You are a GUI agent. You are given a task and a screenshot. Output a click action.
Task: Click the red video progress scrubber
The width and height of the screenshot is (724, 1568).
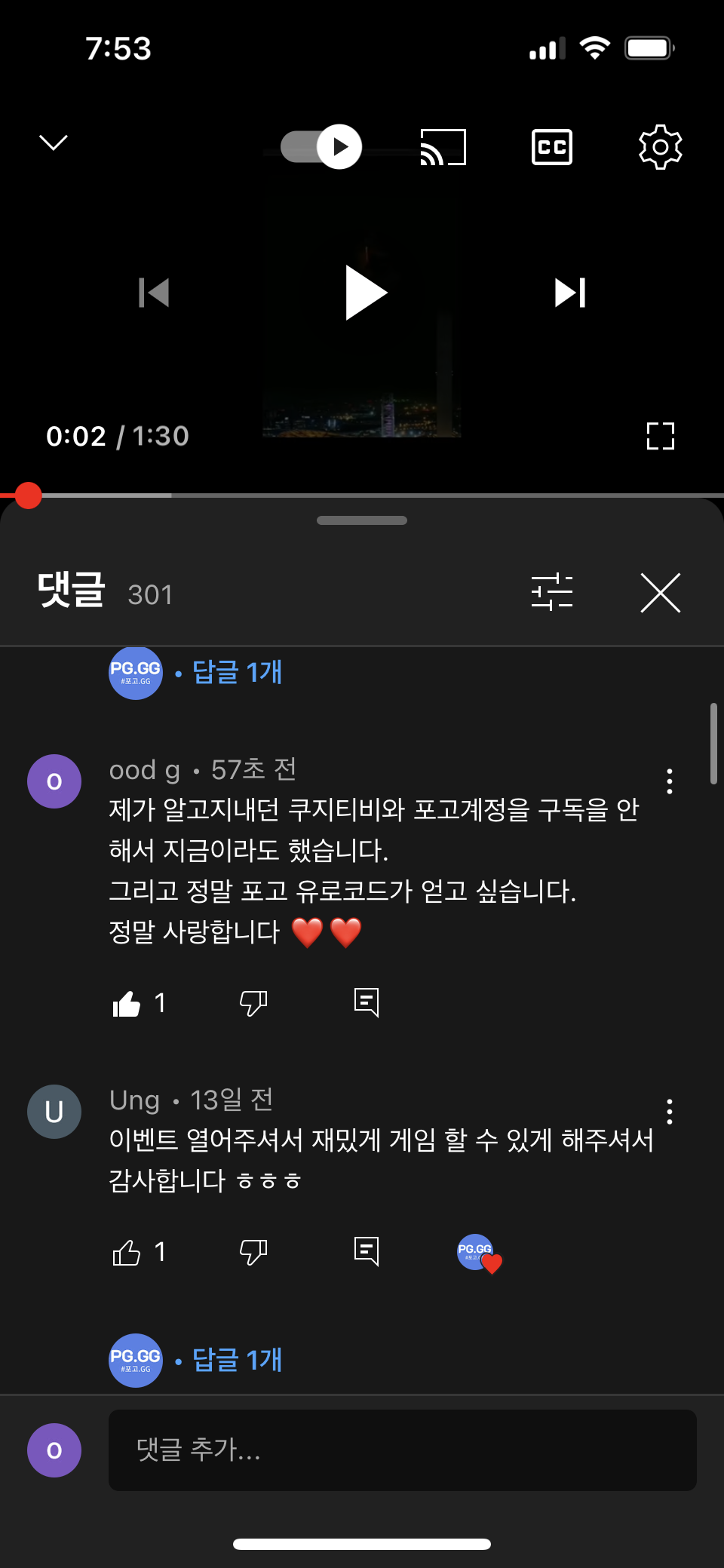pos(28,496)
